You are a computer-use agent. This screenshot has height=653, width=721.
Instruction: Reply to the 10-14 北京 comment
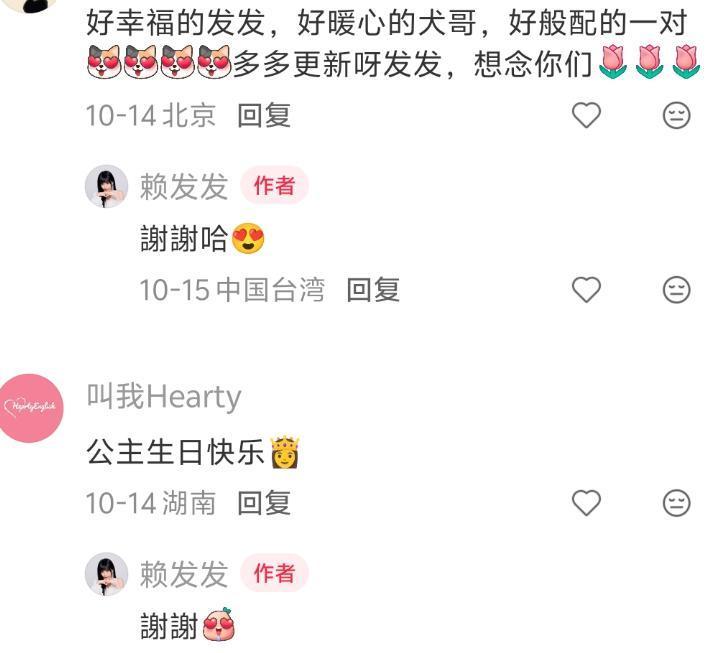264,115
